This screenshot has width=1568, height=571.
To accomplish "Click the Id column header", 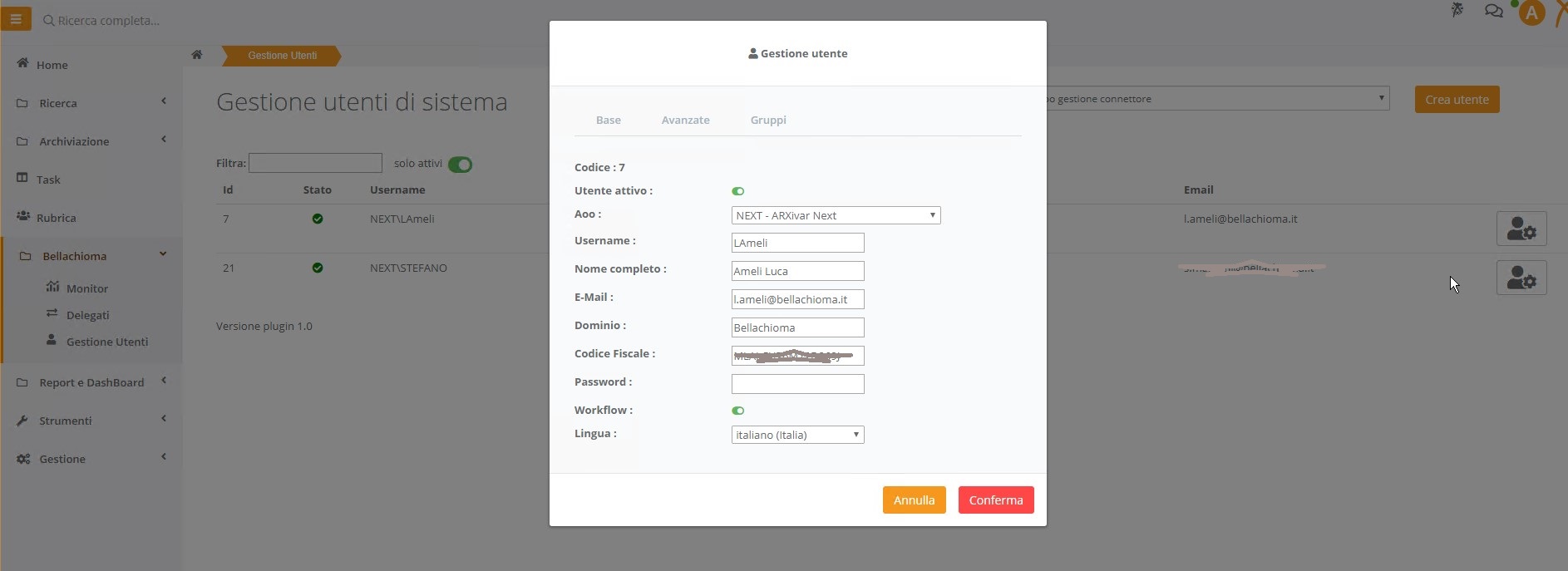I will pyautogui.click(x=228, y=190).
